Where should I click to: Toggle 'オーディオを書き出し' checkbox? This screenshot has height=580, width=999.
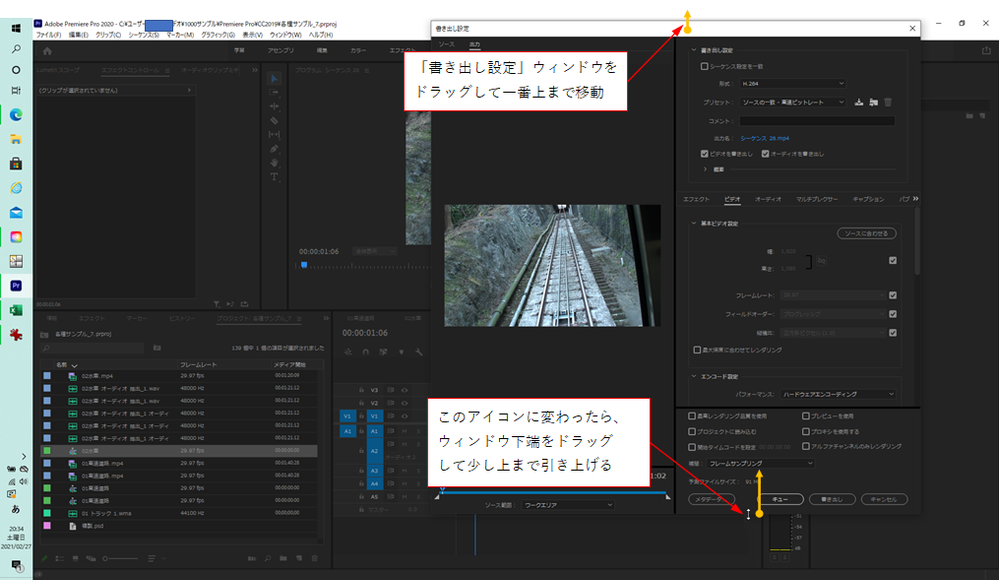point(765,154)
